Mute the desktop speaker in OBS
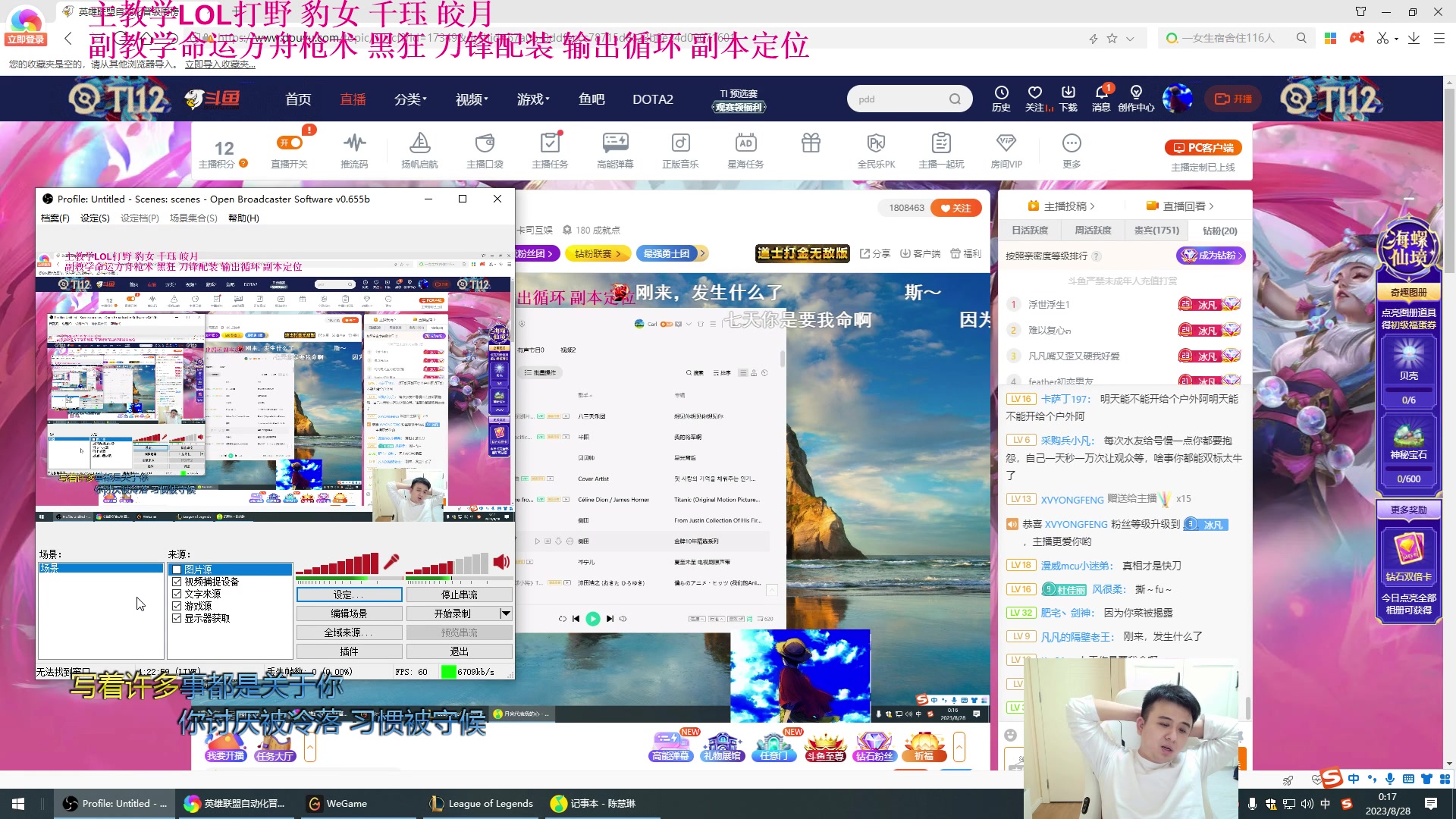Viewport: 1456px width, 819px height. coord(501,562)
